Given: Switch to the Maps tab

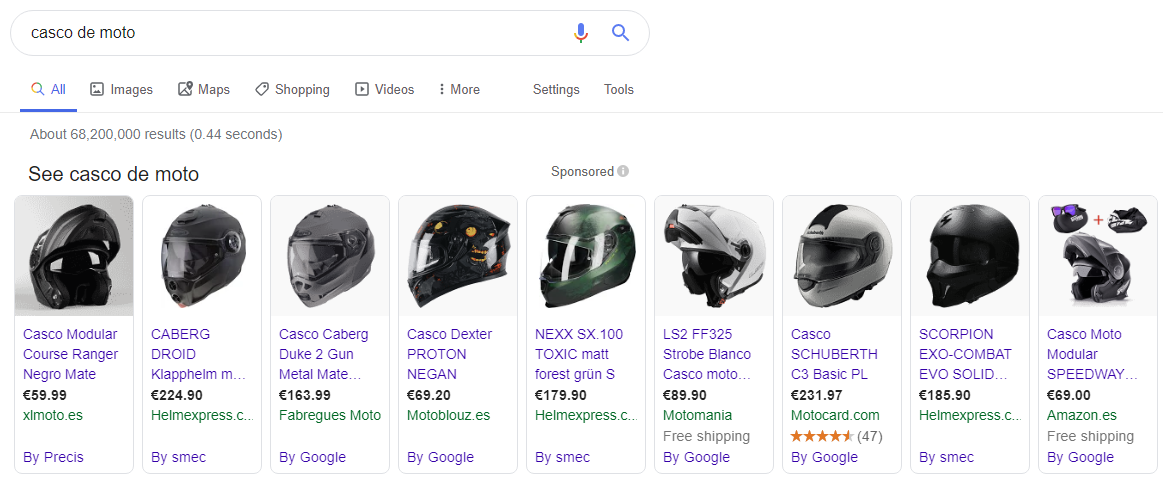Looking at the screenshot, I should click(x=204, y=90).
